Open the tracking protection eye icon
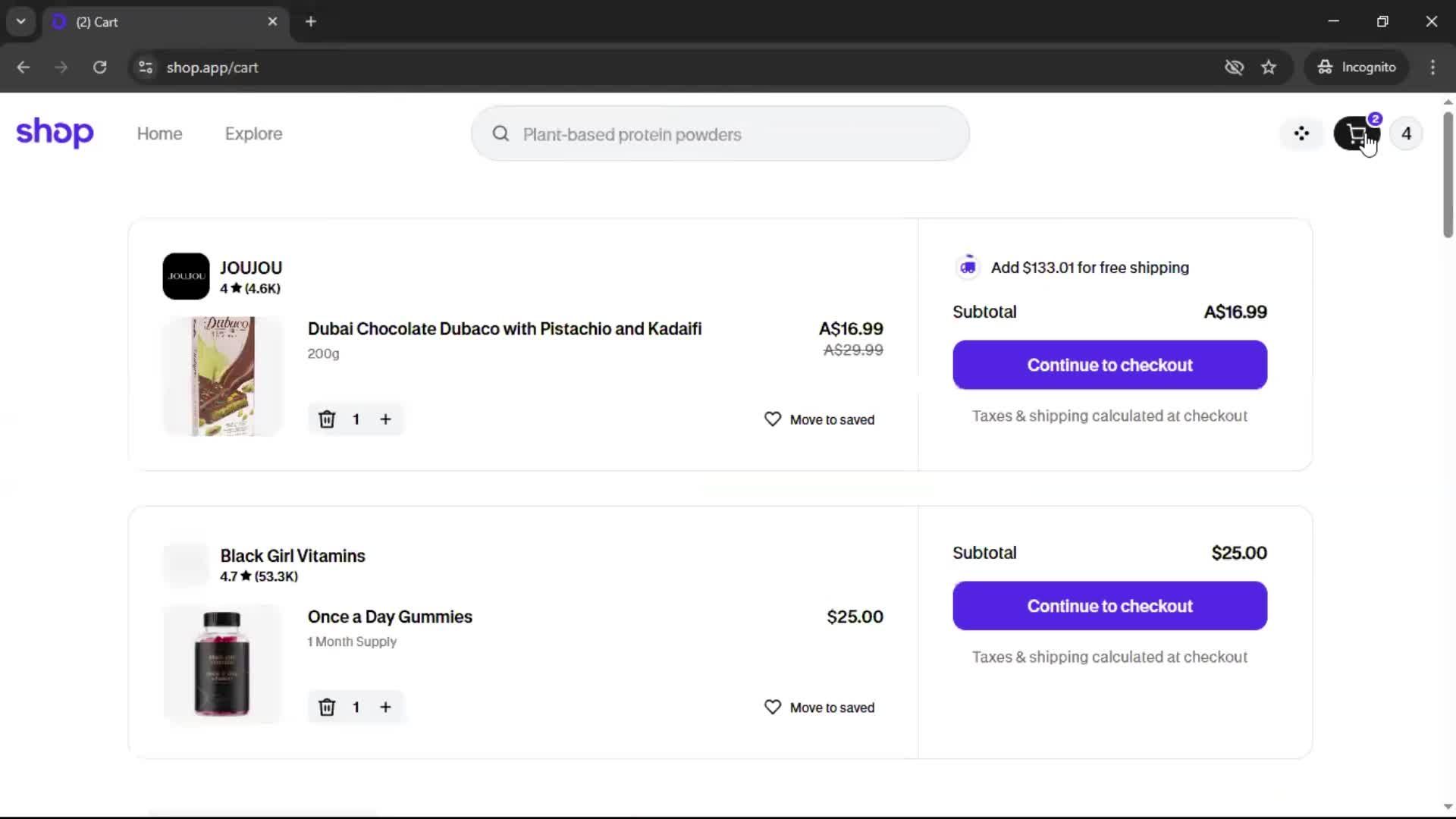The image size is (1456, 819). (x=1234, y=67)
